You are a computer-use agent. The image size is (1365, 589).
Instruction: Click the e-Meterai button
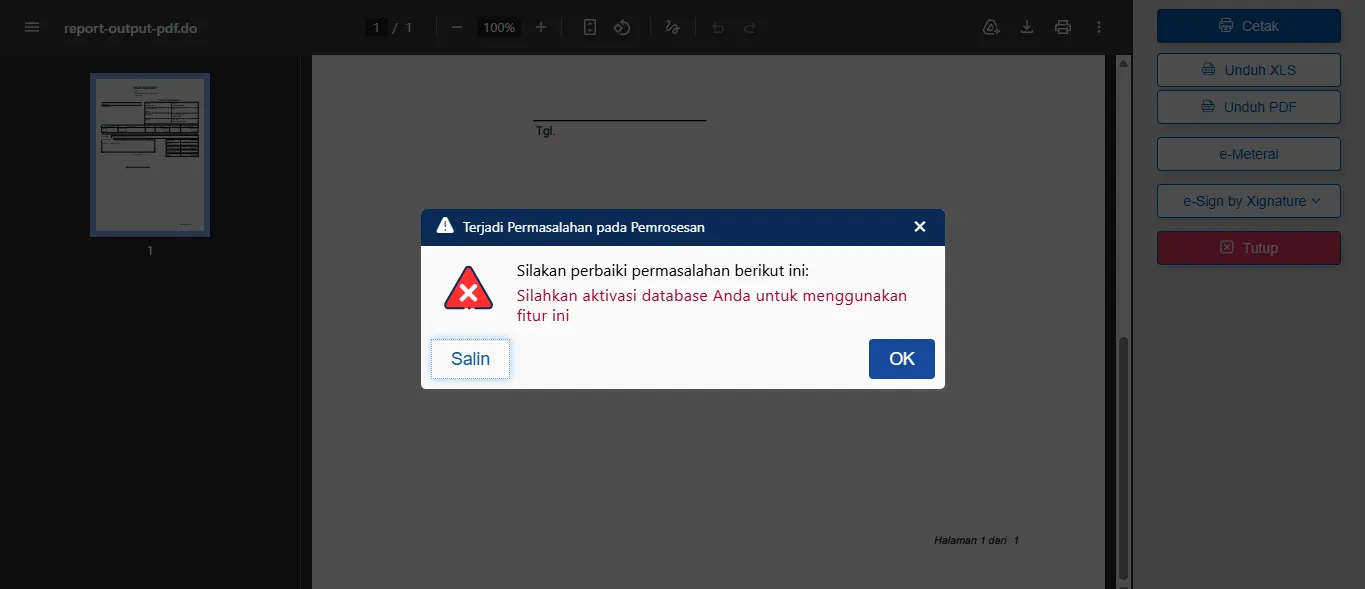tap(1249, 154)
